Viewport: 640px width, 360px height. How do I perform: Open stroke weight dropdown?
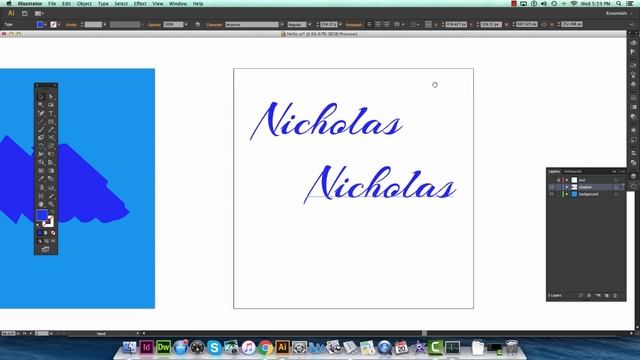pyautogui.click(x=104, y=24)
